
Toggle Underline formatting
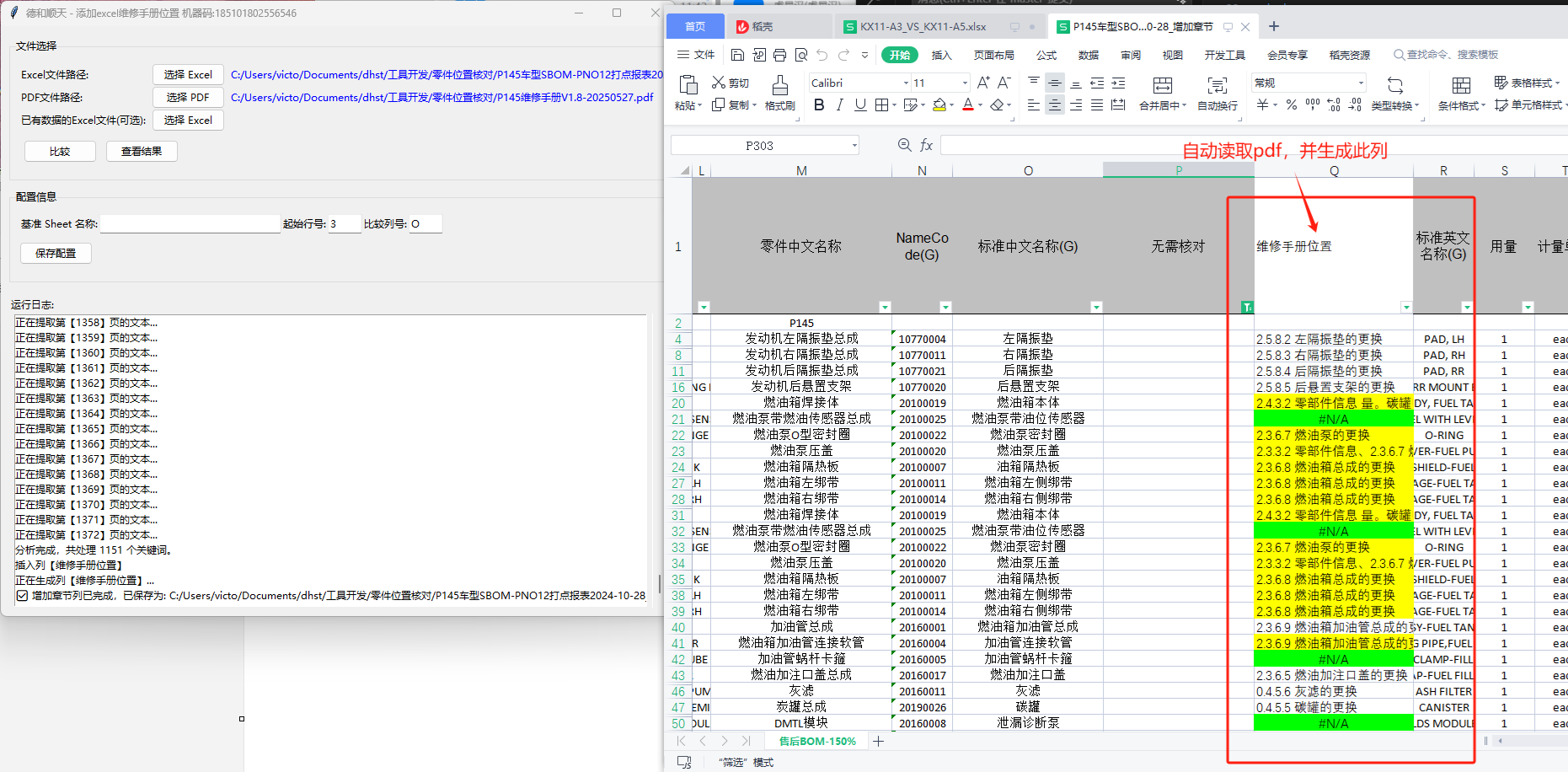point(859,105)
